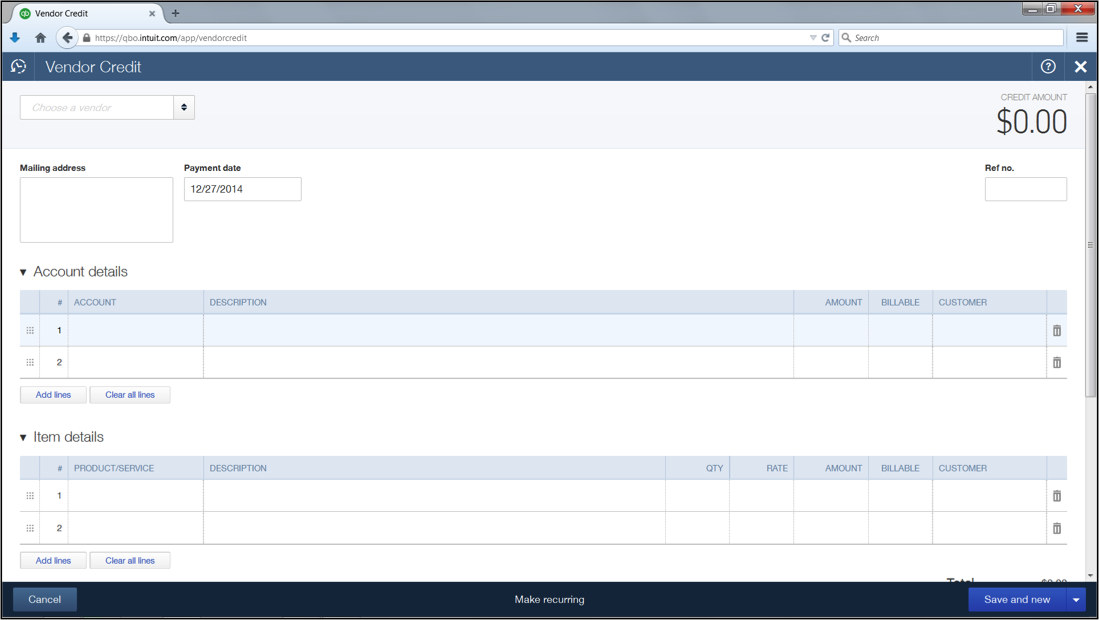Collapse the Item details section
Image resolution: width=1099 pixels, height=620 pixels.
[23, 437]
